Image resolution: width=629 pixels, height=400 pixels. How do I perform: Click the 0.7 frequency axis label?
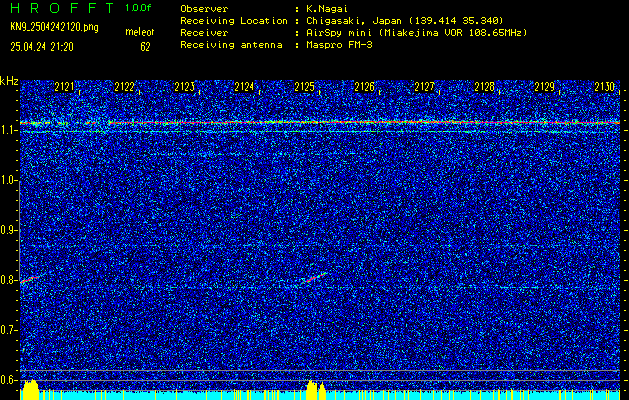tap(8, 330)
